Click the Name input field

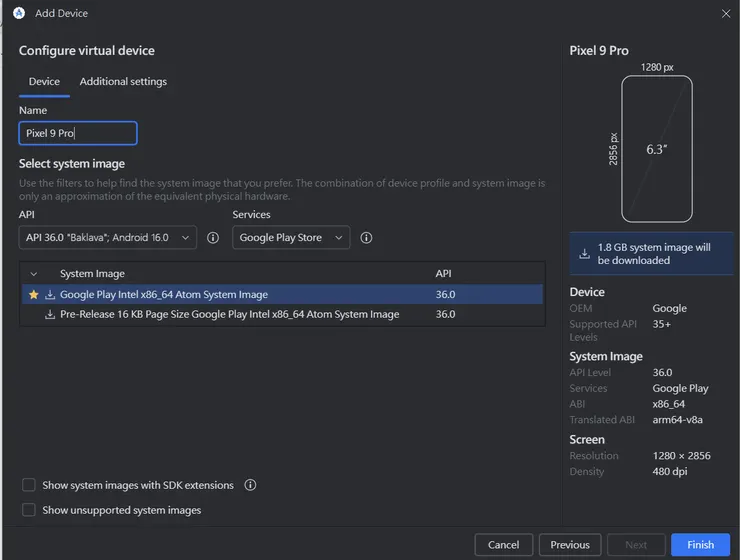tap(78, 133)
